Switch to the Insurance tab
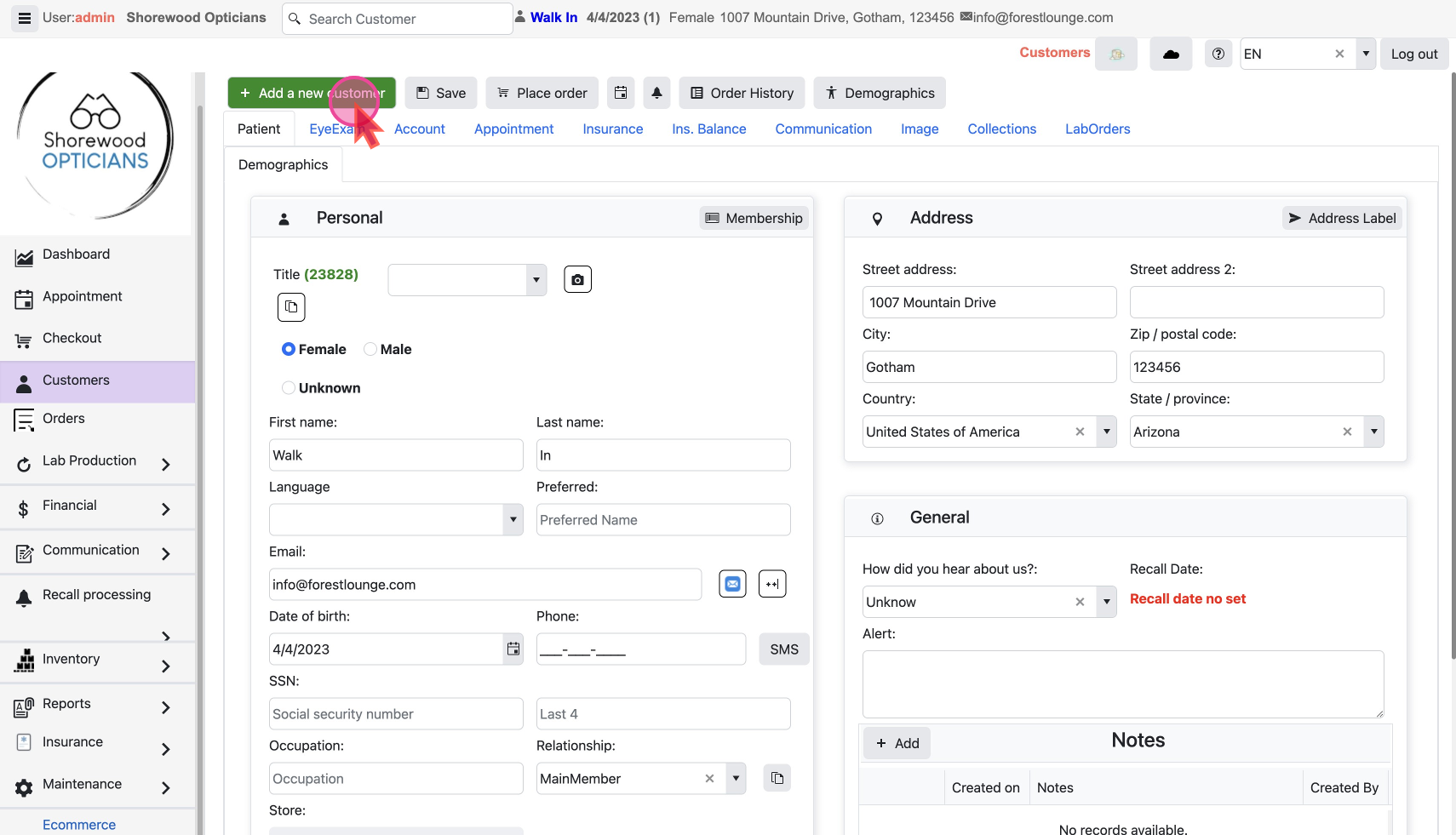 tap(612, 129)
